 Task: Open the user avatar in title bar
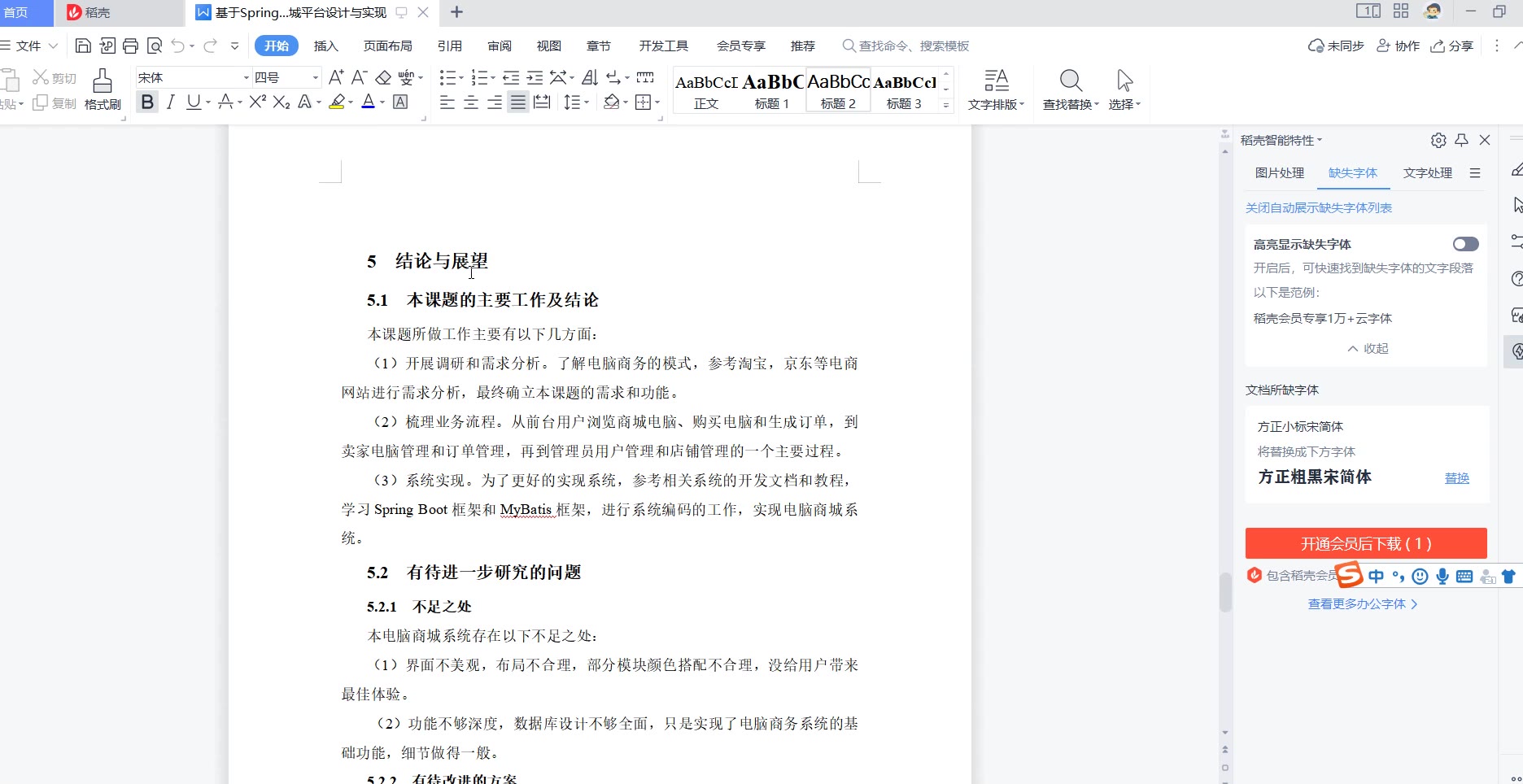[1433, 11]
